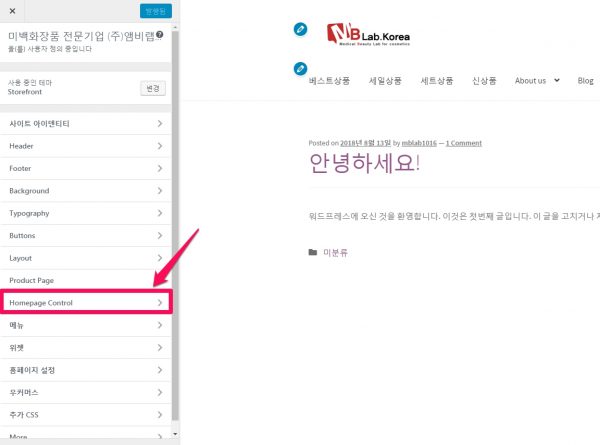Expand the Homepage Control chevron
This screenshot has width=600, height=445.
click(x=160, y=303)
